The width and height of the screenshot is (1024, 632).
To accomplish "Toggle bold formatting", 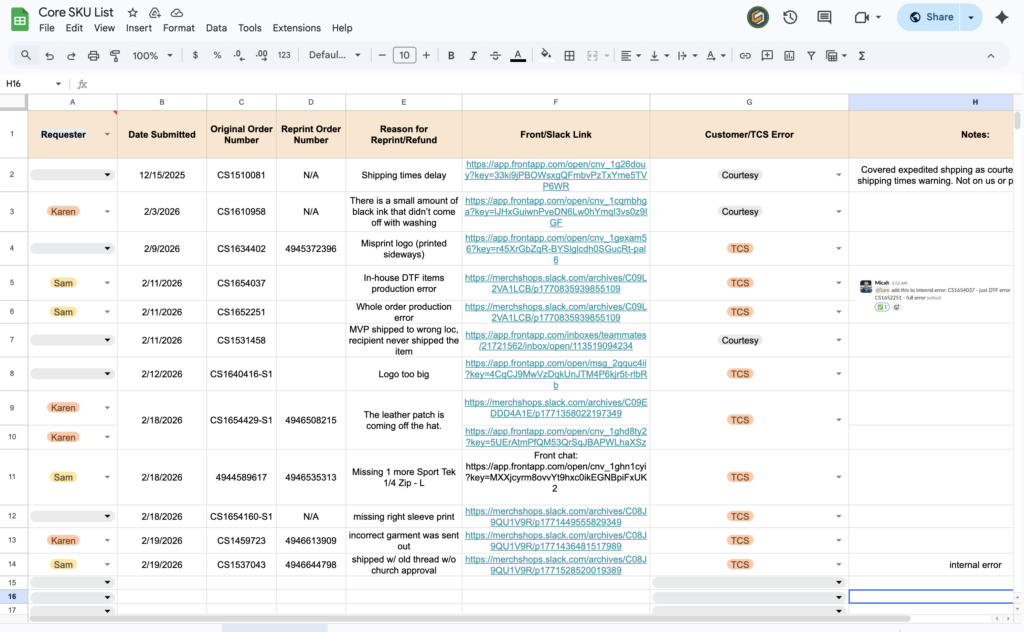I will pos(451,56).
